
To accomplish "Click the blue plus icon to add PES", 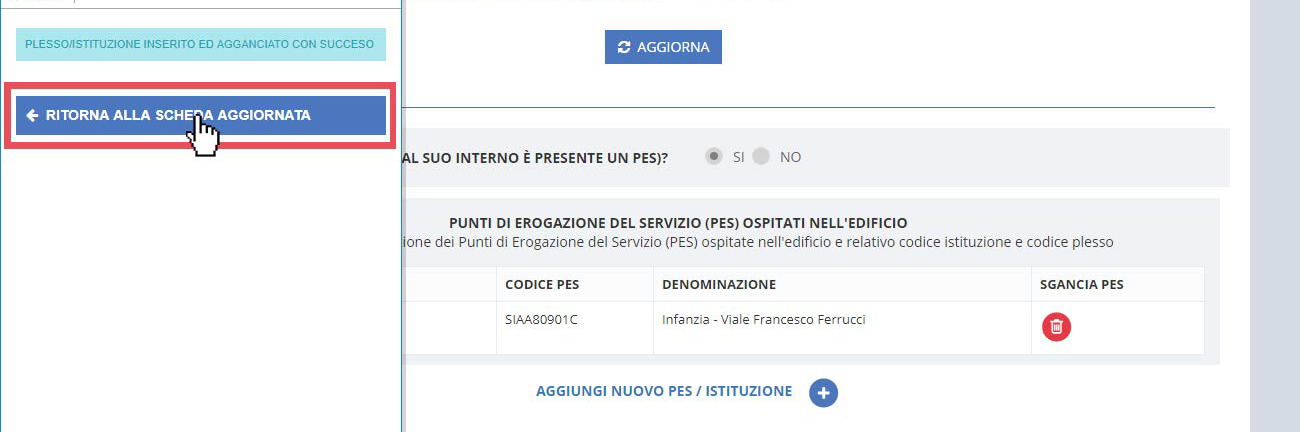I will pos(824,393).
